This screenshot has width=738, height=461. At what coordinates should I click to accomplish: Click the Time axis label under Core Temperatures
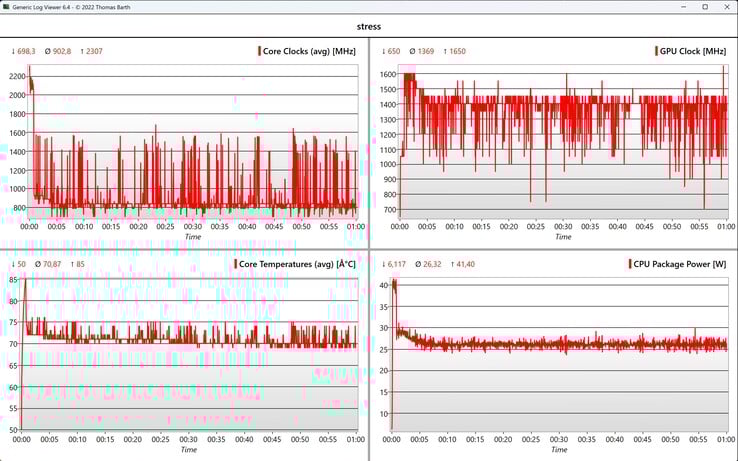(189, 450)
